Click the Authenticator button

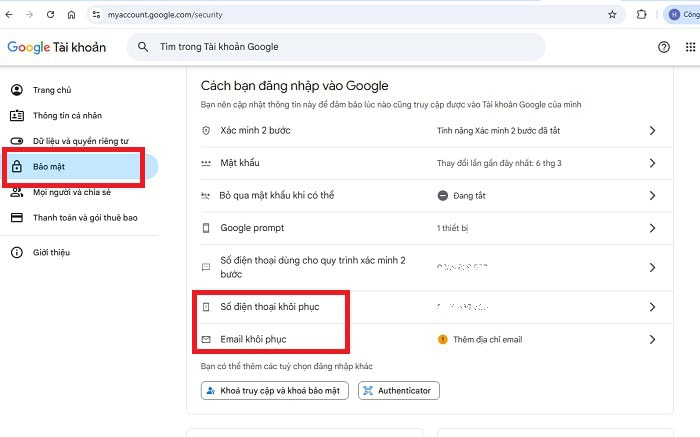pos(398,391)
